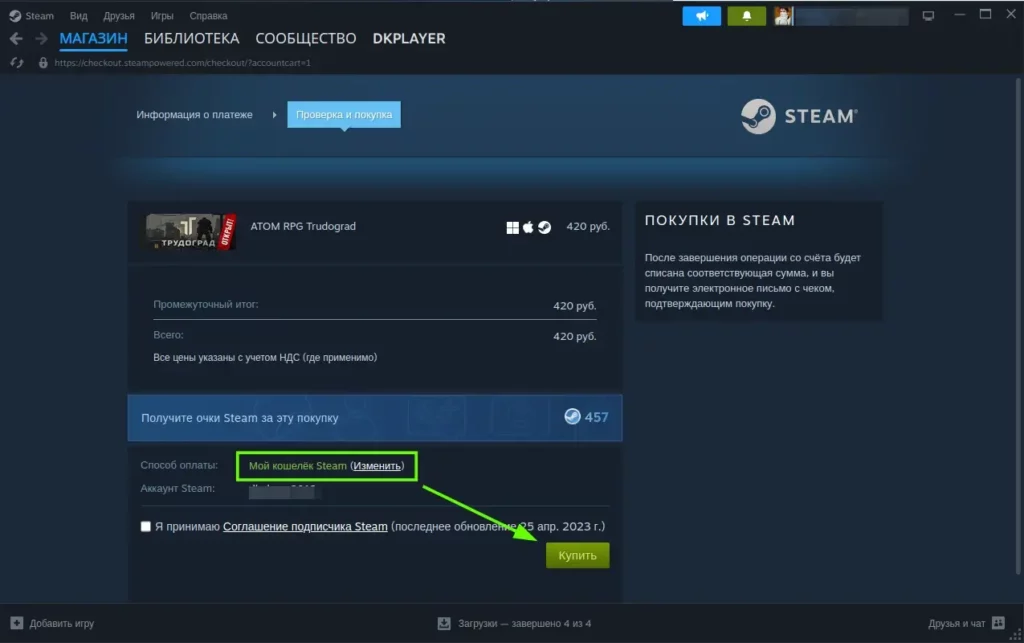Screen dimensions: 1024x643
Task: Click the Получите очки Steam banner text
Action: 240,418
